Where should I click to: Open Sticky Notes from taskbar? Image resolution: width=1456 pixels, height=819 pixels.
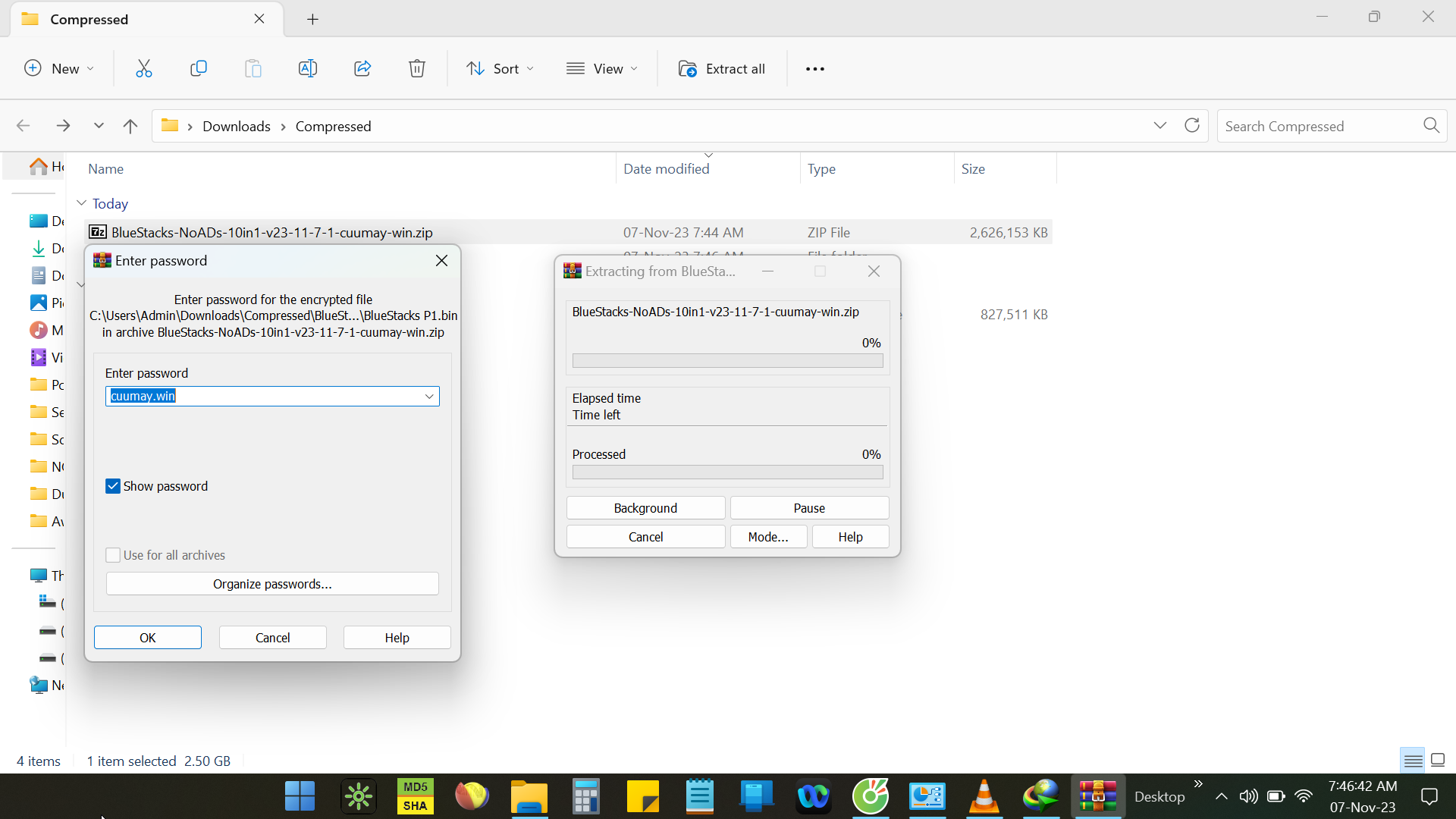click(x=643, y=796)
